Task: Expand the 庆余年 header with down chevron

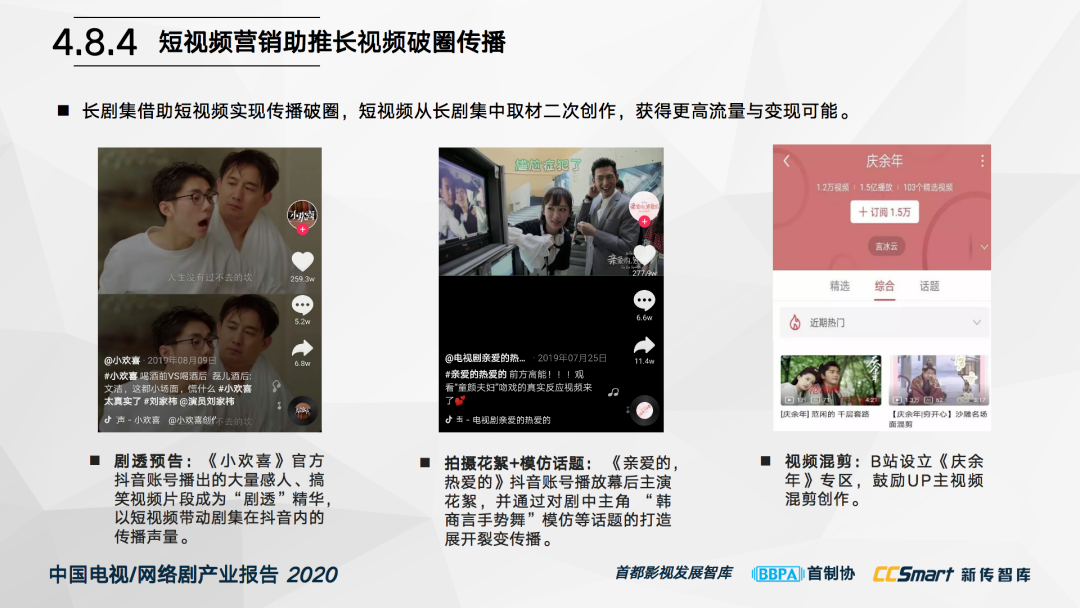Action: [x=984, y=246]
